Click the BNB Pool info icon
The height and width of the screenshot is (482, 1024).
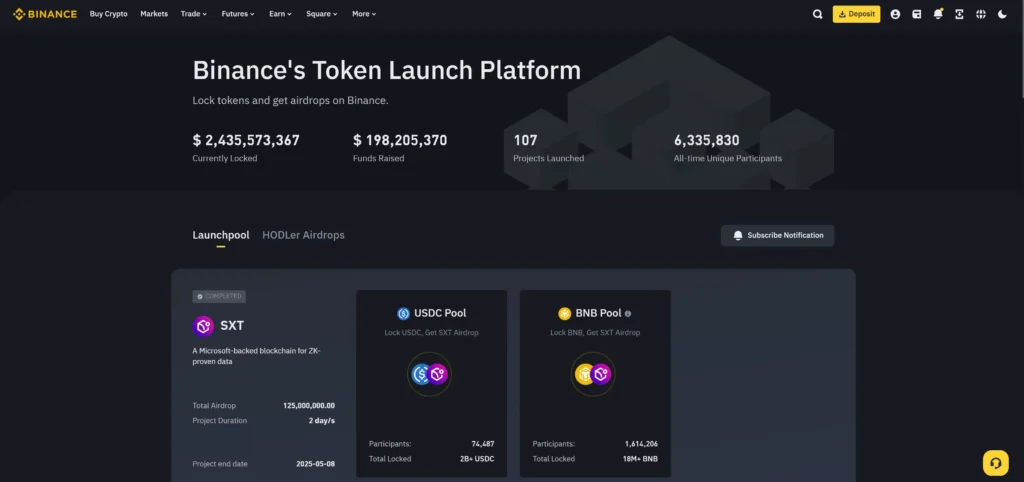tap(628, 313)
